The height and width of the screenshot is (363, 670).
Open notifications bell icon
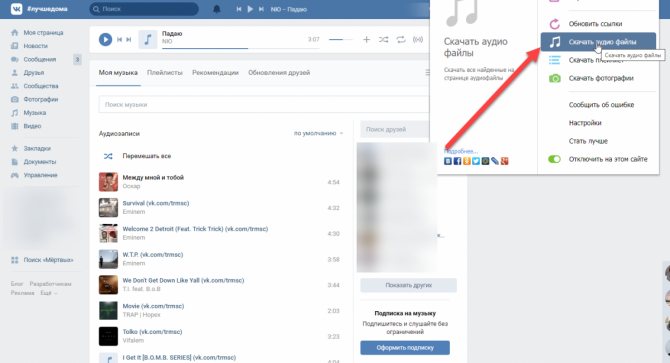217,9
